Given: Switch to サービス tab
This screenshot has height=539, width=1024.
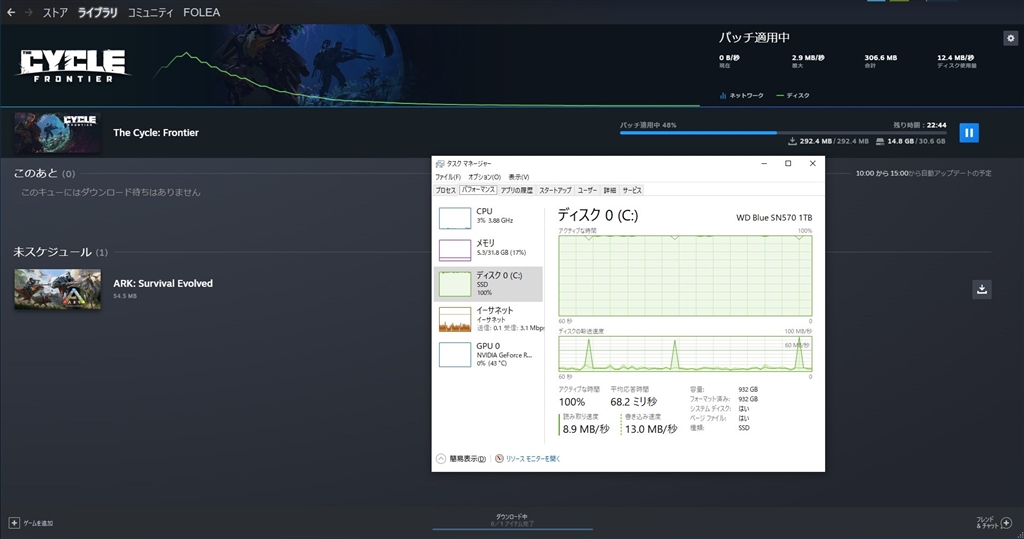Looking at the screenshot, I should pyautogui.click(x=632, y=190).
